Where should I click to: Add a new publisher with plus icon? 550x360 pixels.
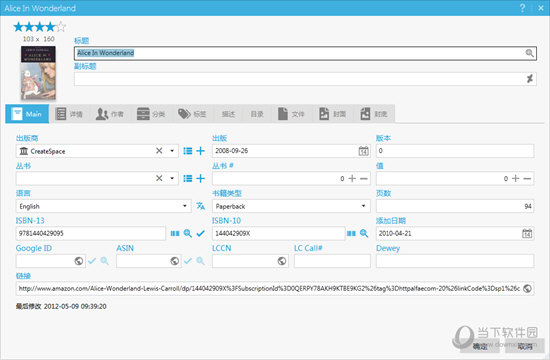click(200, 151)
